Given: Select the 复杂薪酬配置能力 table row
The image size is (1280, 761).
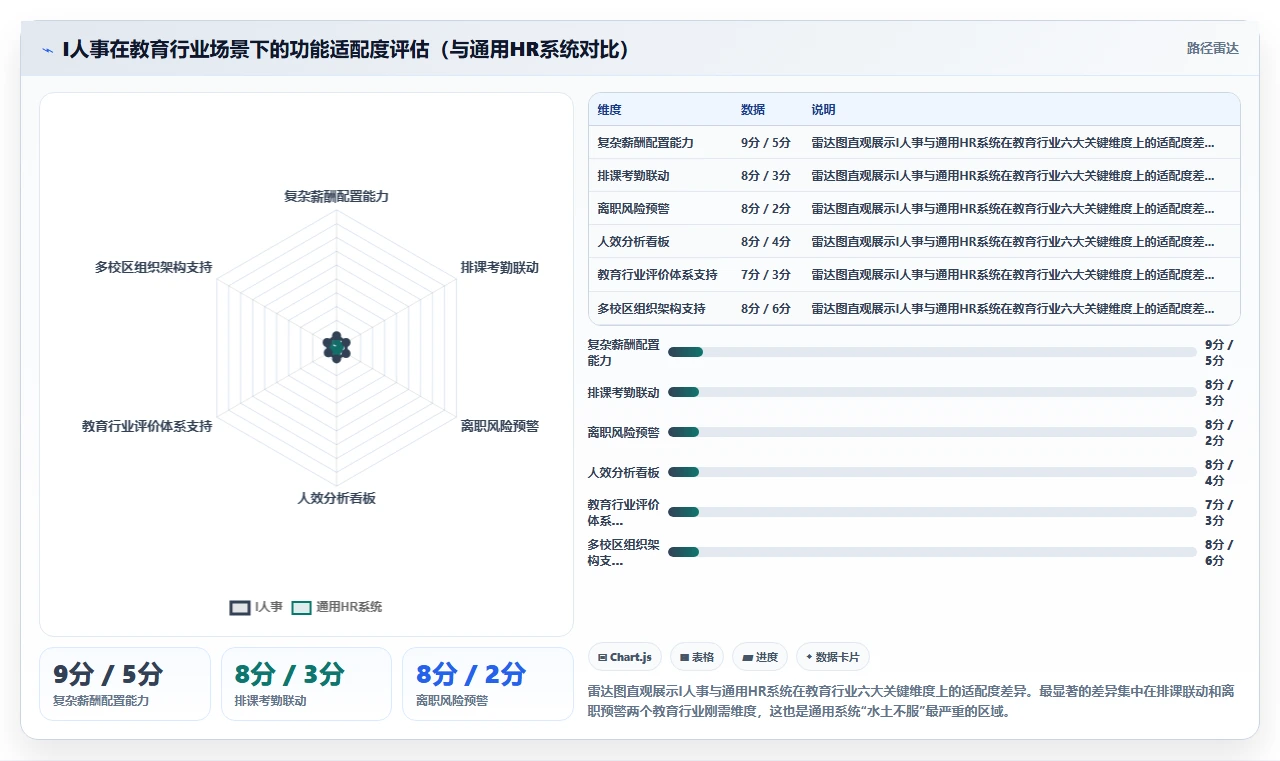Looking at the screenshot, I should (914, 143).
